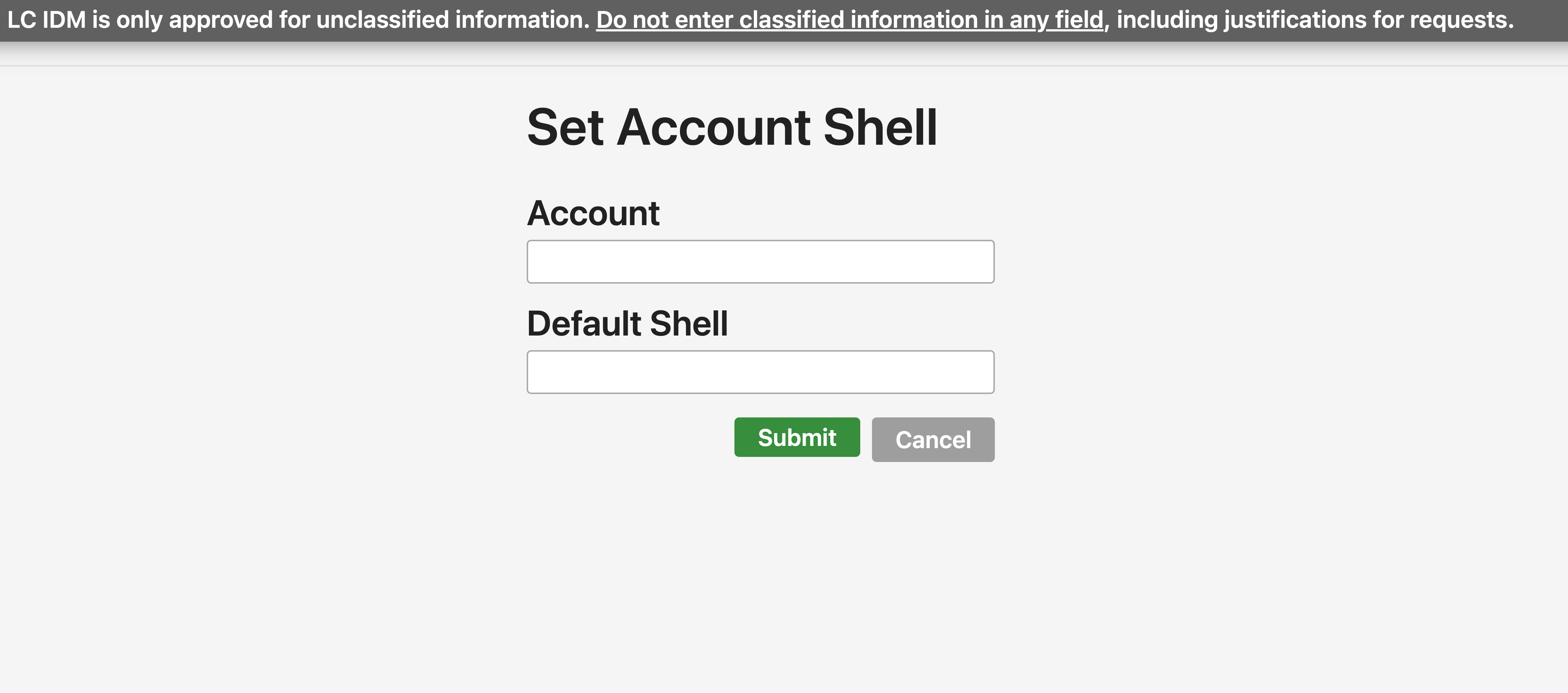Click the word 'Shell' in Default Shell label

coord(688,323)
